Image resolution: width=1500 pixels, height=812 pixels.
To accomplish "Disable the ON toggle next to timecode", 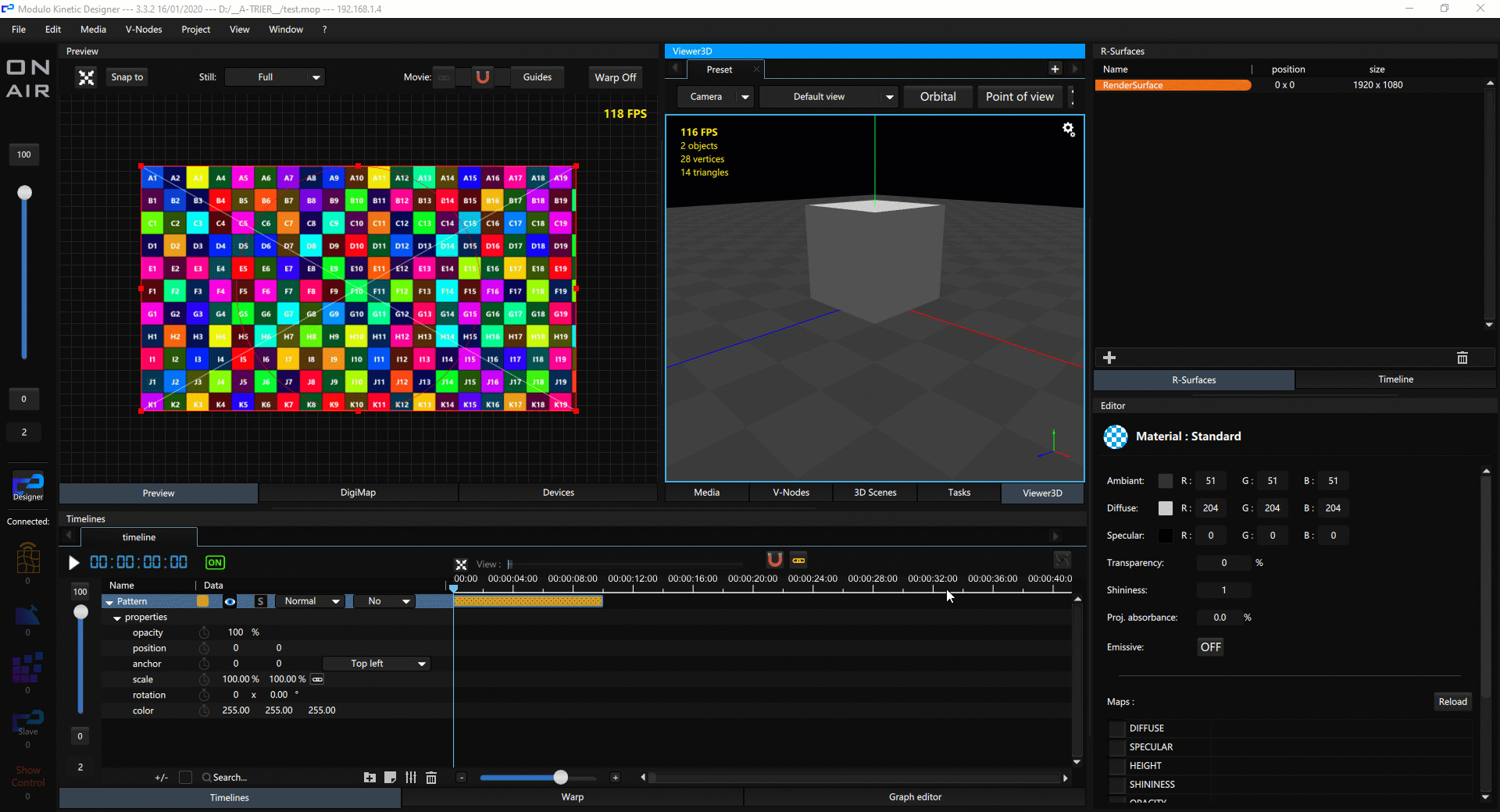I will (215, 562).
